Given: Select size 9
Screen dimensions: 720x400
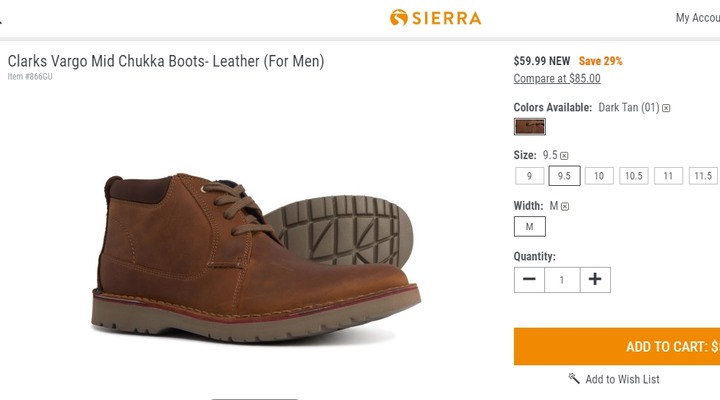Looking at the screenshot, I should coord(529,176).
